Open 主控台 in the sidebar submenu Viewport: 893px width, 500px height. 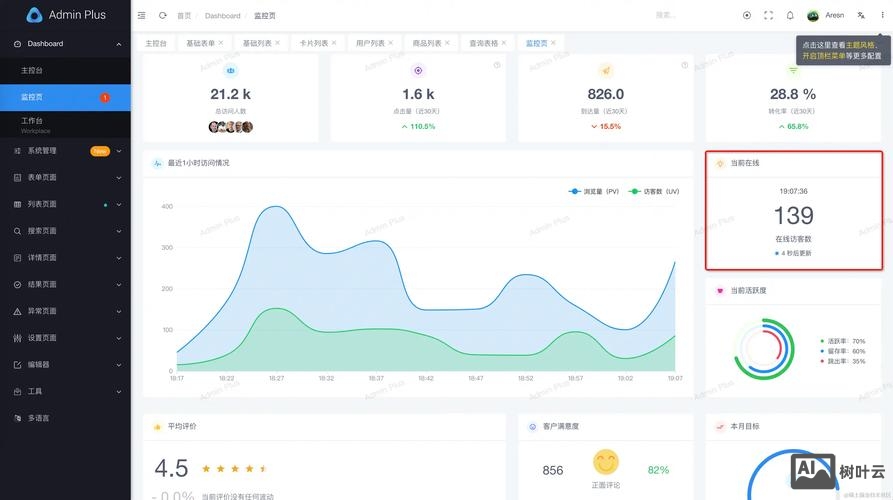point(65,71)
